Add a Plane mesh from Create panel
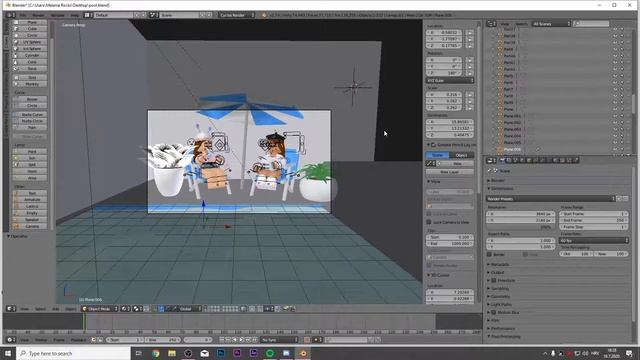This screenshot has height=360, width=640. tap(30, 22)
